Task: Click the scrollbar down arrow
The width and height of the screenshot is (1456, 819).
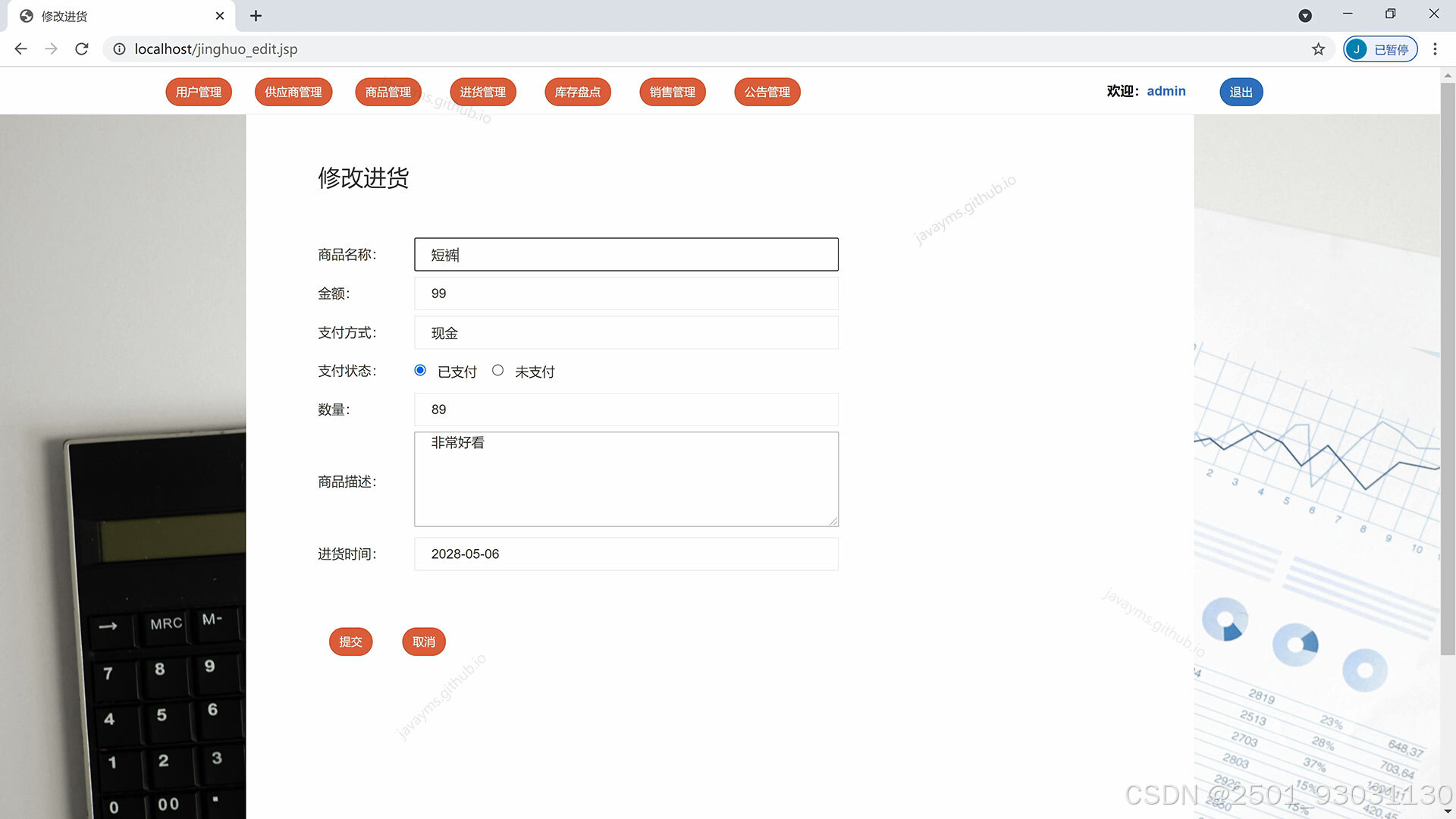Action: coord(1448,811)
